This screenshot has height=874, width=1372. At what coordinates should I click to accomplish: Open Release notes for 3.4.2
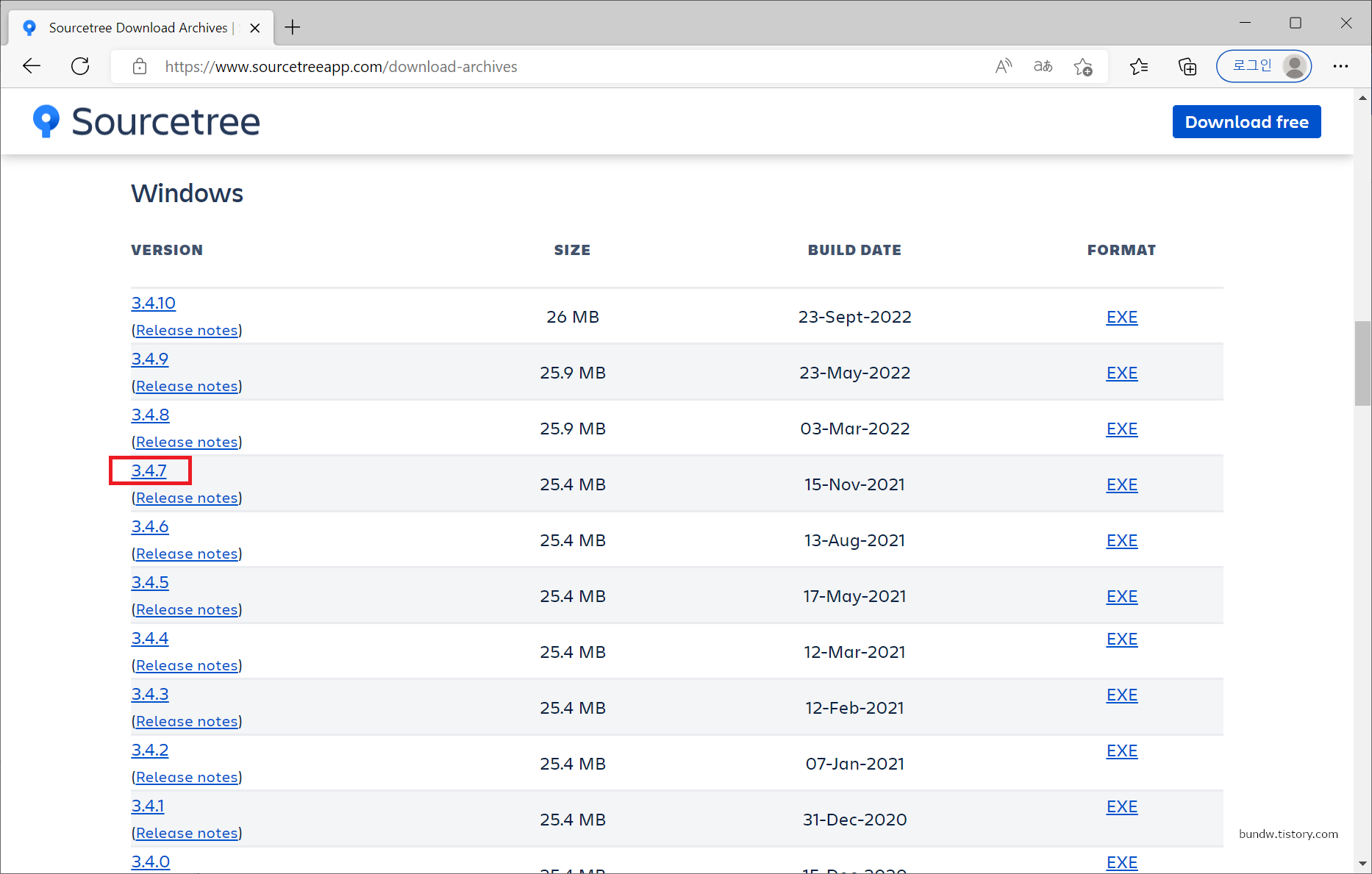click(x=187, y=778)
